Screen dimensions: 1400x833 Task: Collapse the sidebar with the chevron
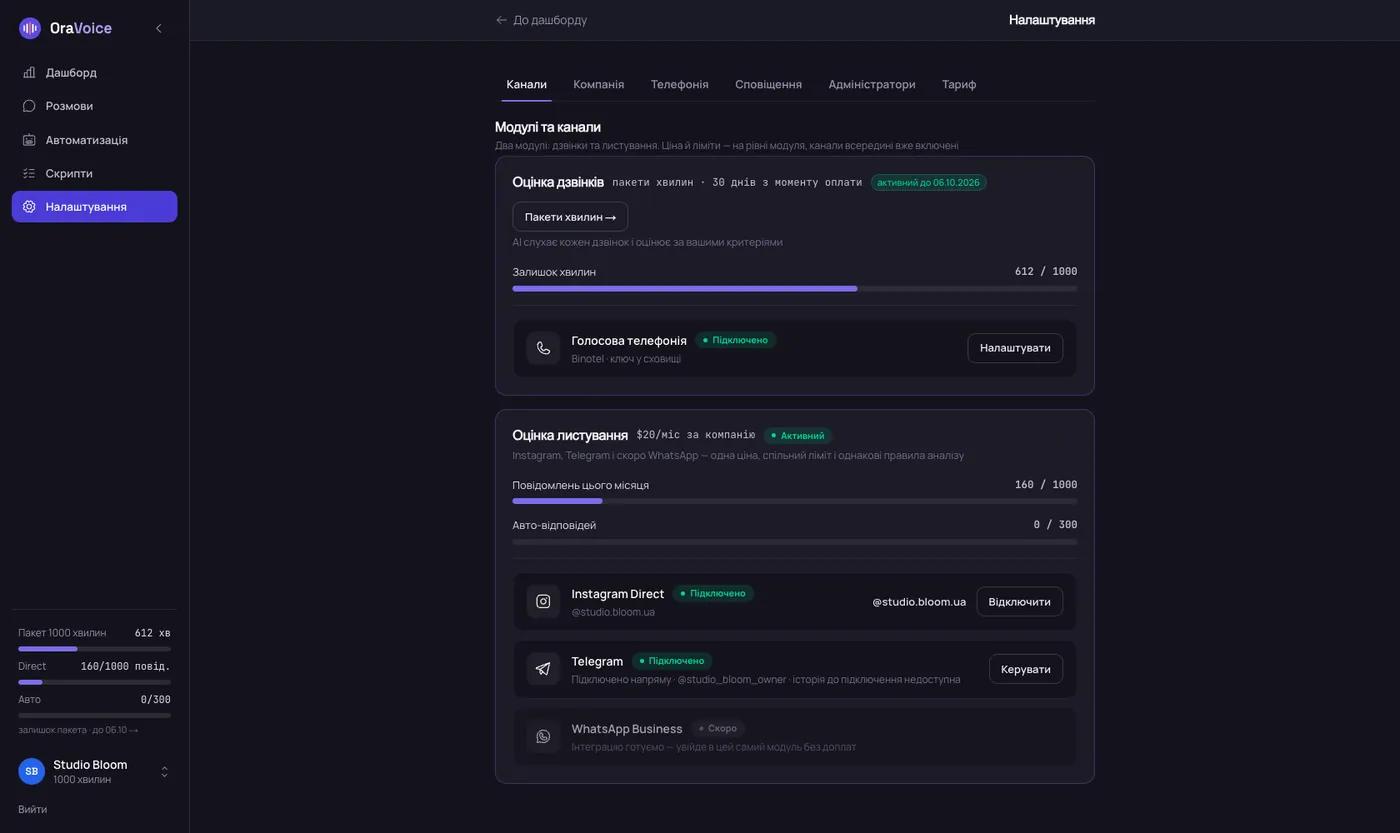pos(158,28)
